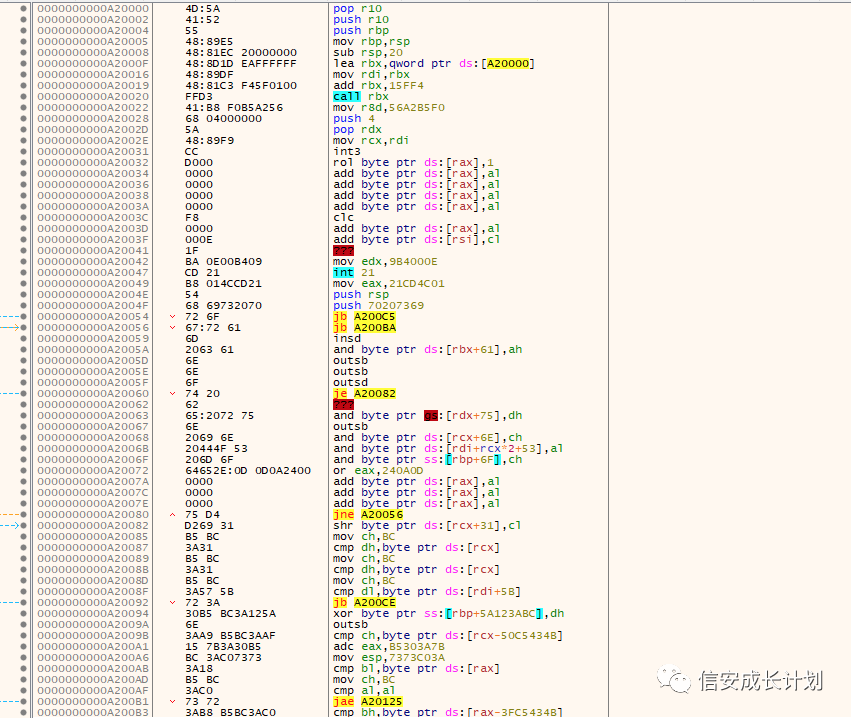
Task: Click the 'jb A200C5' jump instruction
Action: pos(364,316)
